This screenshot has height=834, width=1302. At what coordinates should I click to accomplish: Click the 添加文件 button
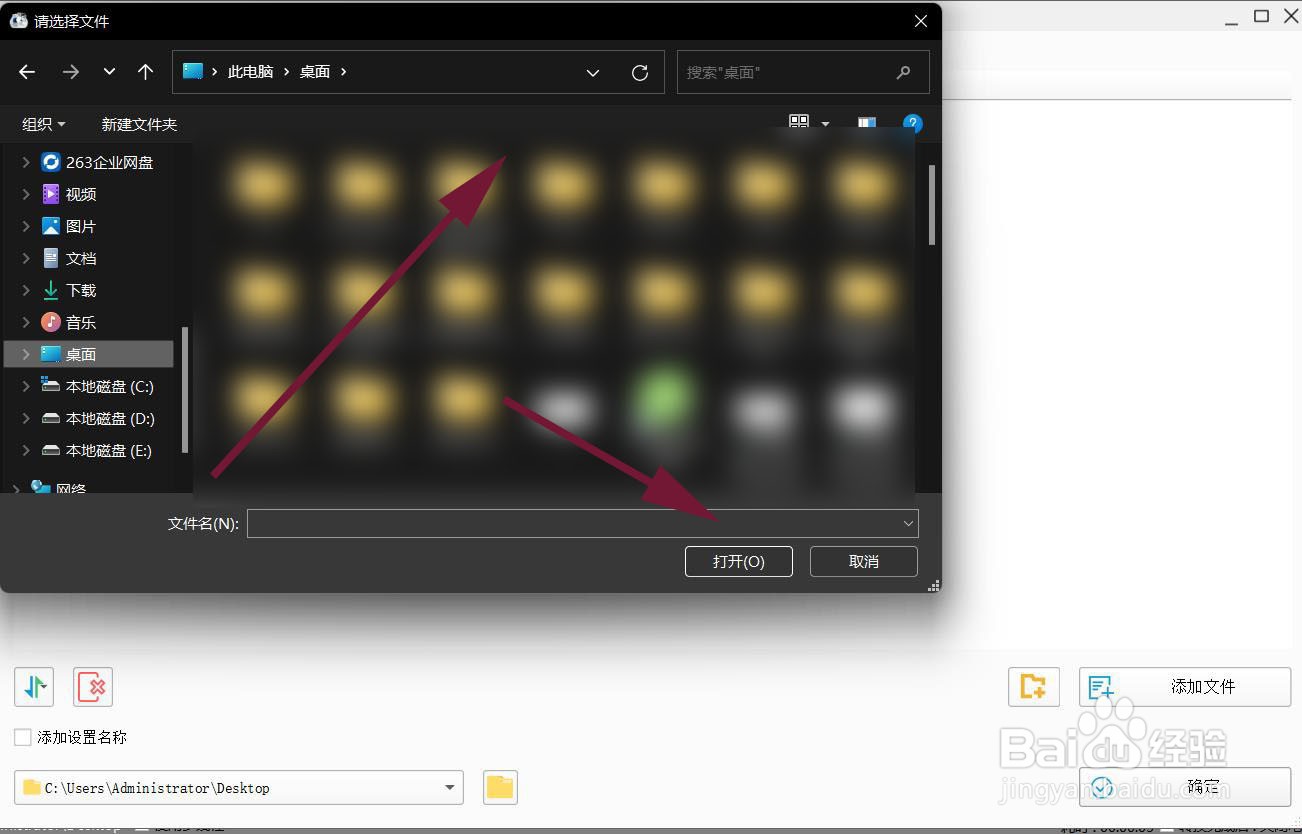(x=1185, y=687)
